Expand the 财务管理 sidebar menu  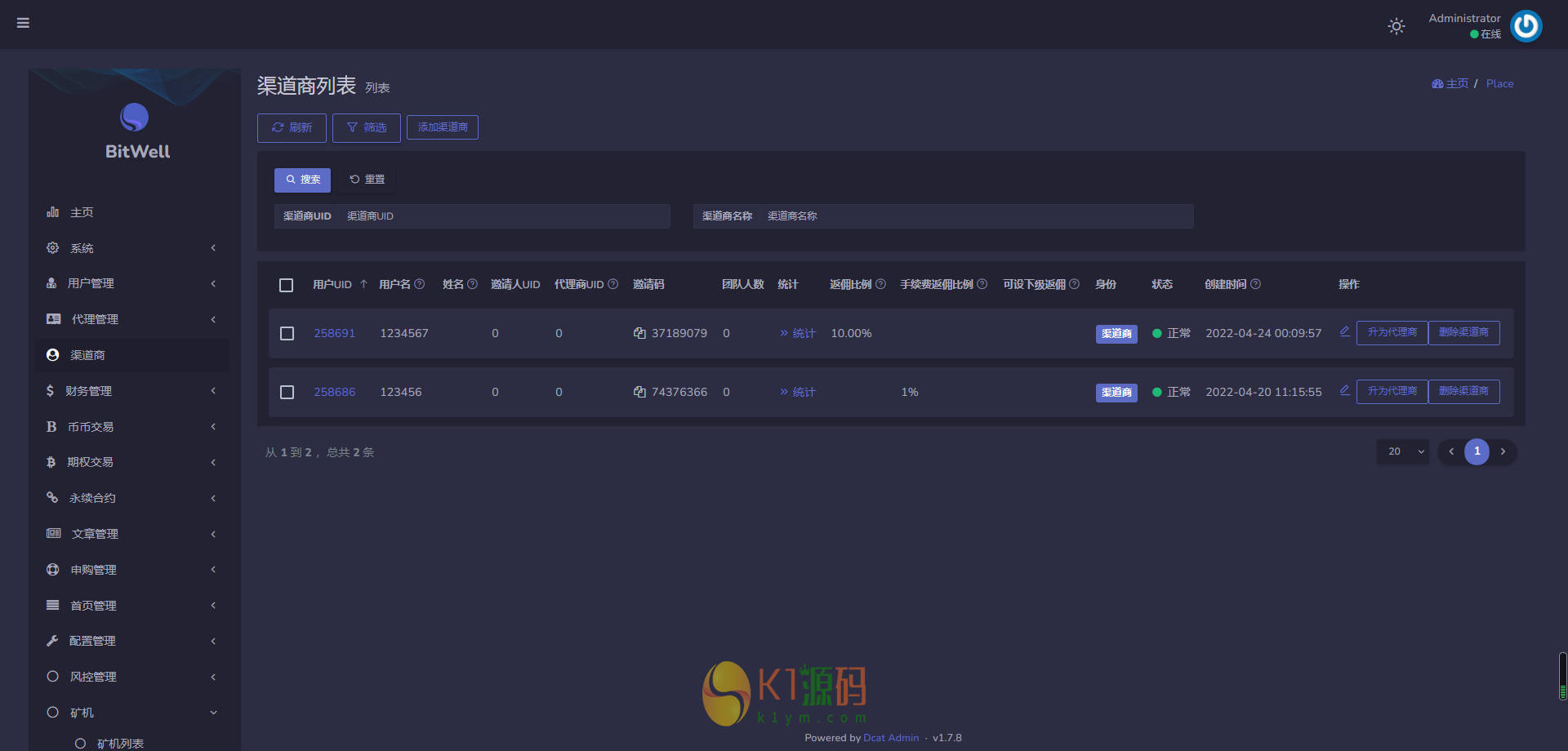(132, 391)
